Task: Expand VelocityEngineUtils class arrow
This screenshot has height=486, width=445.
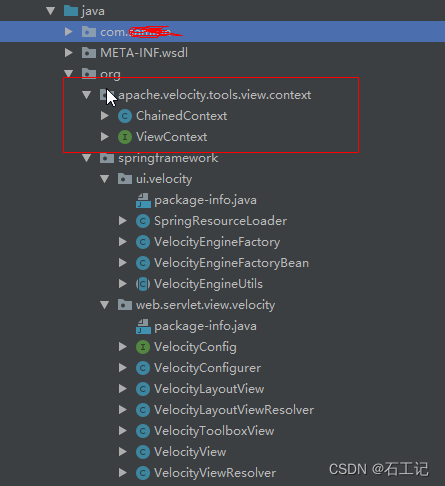Action: click(123, 284)
